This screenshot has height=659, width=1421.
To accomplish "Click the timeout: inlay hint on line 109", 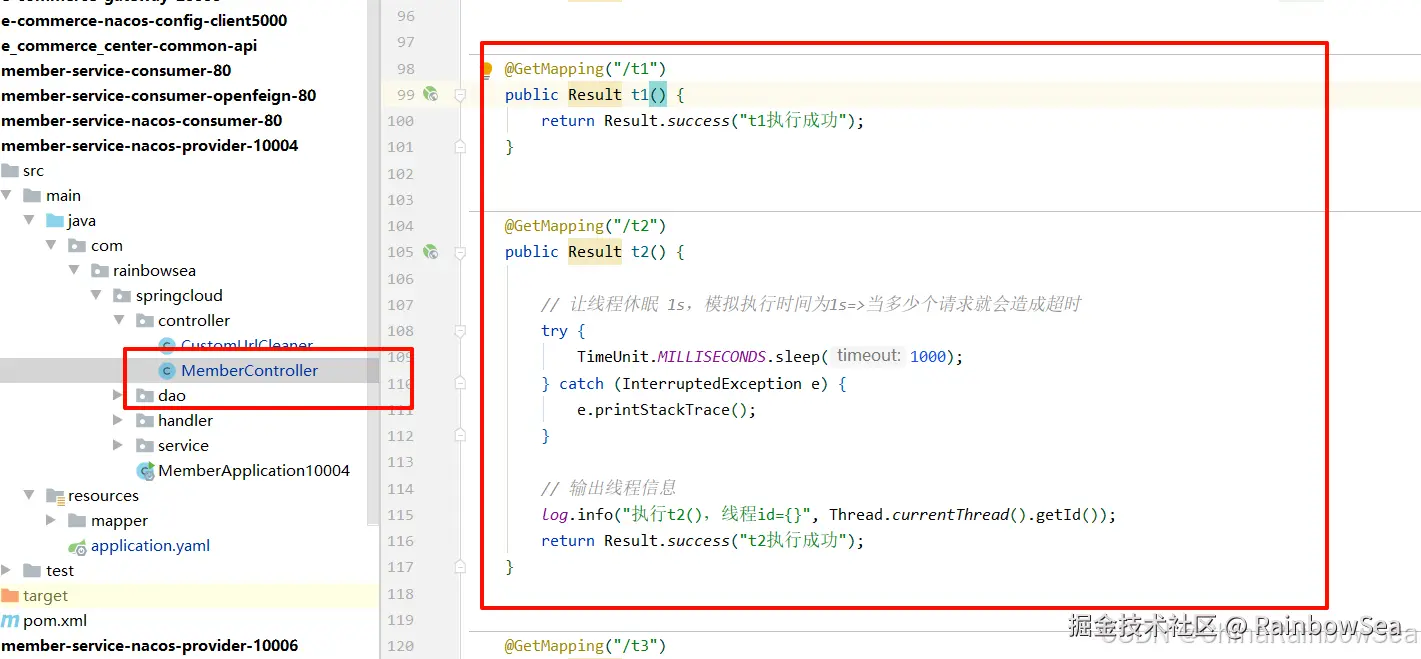I will coord(869,356).
